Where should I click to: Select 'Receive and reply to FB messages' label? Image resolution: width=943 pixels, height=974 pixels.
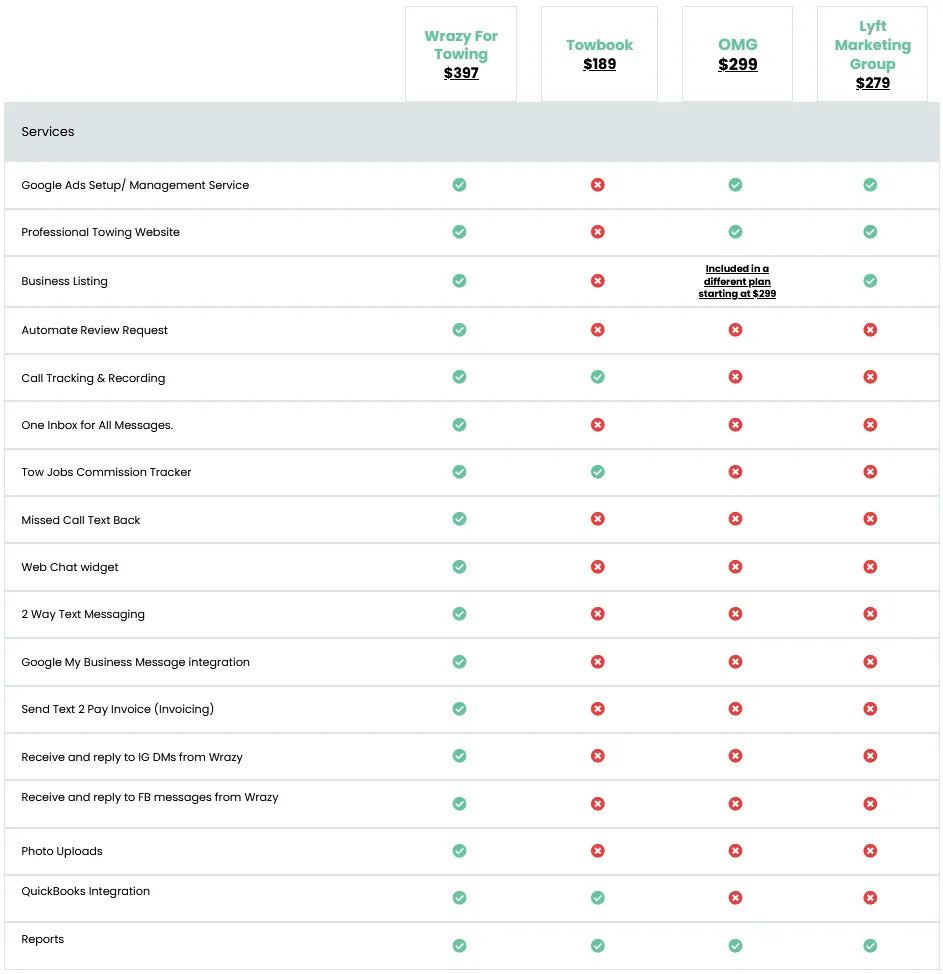tap(150, 798)
